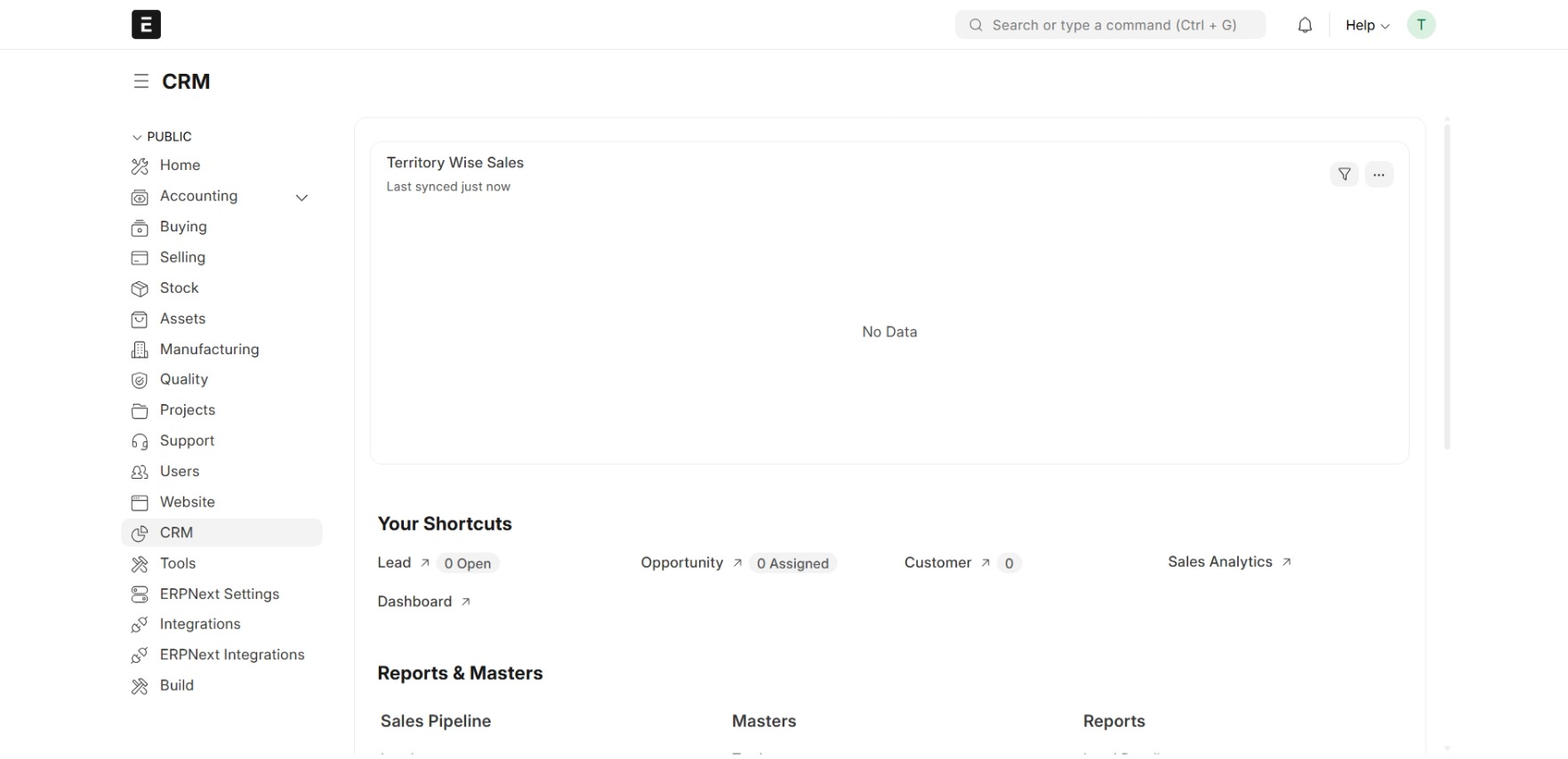
Task: Click the Users people icon
Action: pos(140,472)
